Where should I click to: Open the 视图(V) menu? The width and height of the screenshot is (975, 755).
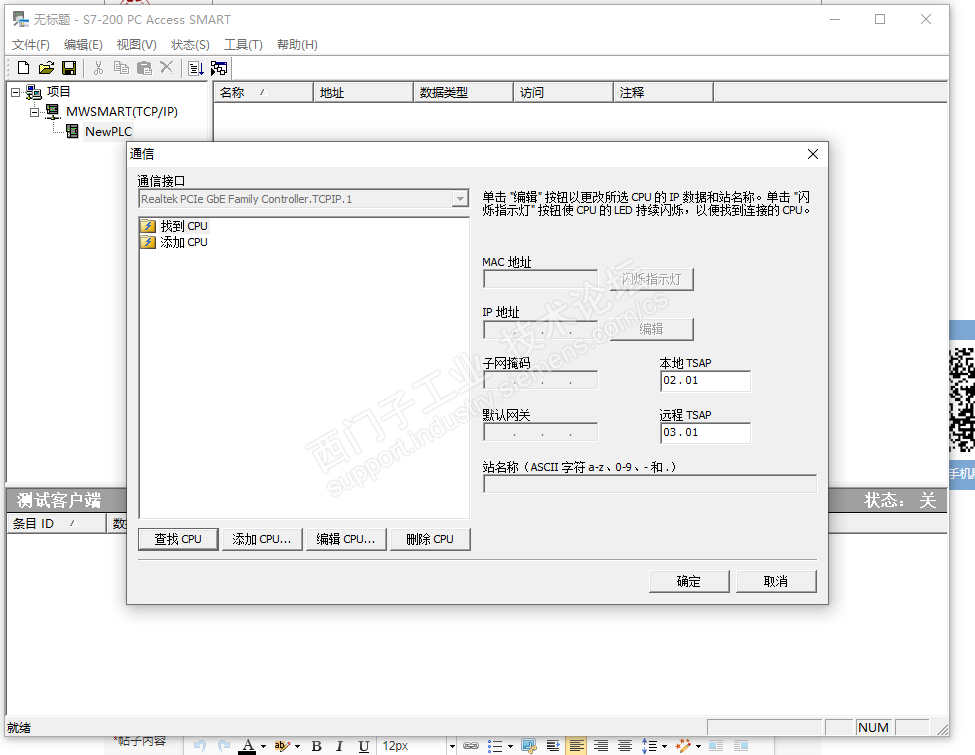coord(136,45)
